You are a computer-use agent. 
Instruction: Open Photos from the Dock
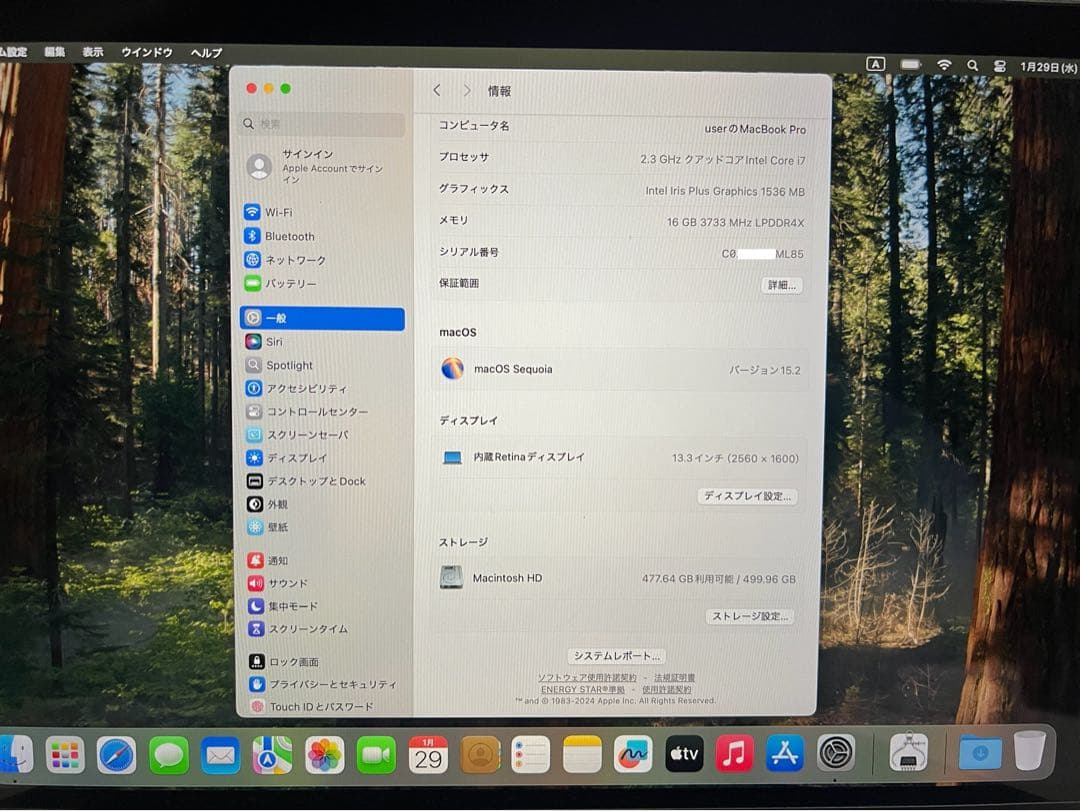[x=324, y=755]
